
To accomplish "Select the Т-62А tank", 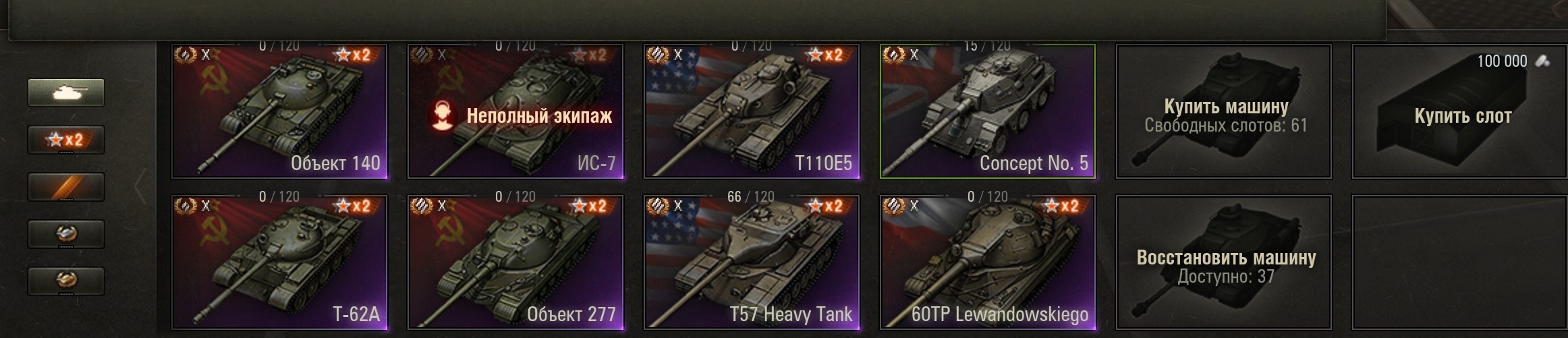I will (280, 262).
